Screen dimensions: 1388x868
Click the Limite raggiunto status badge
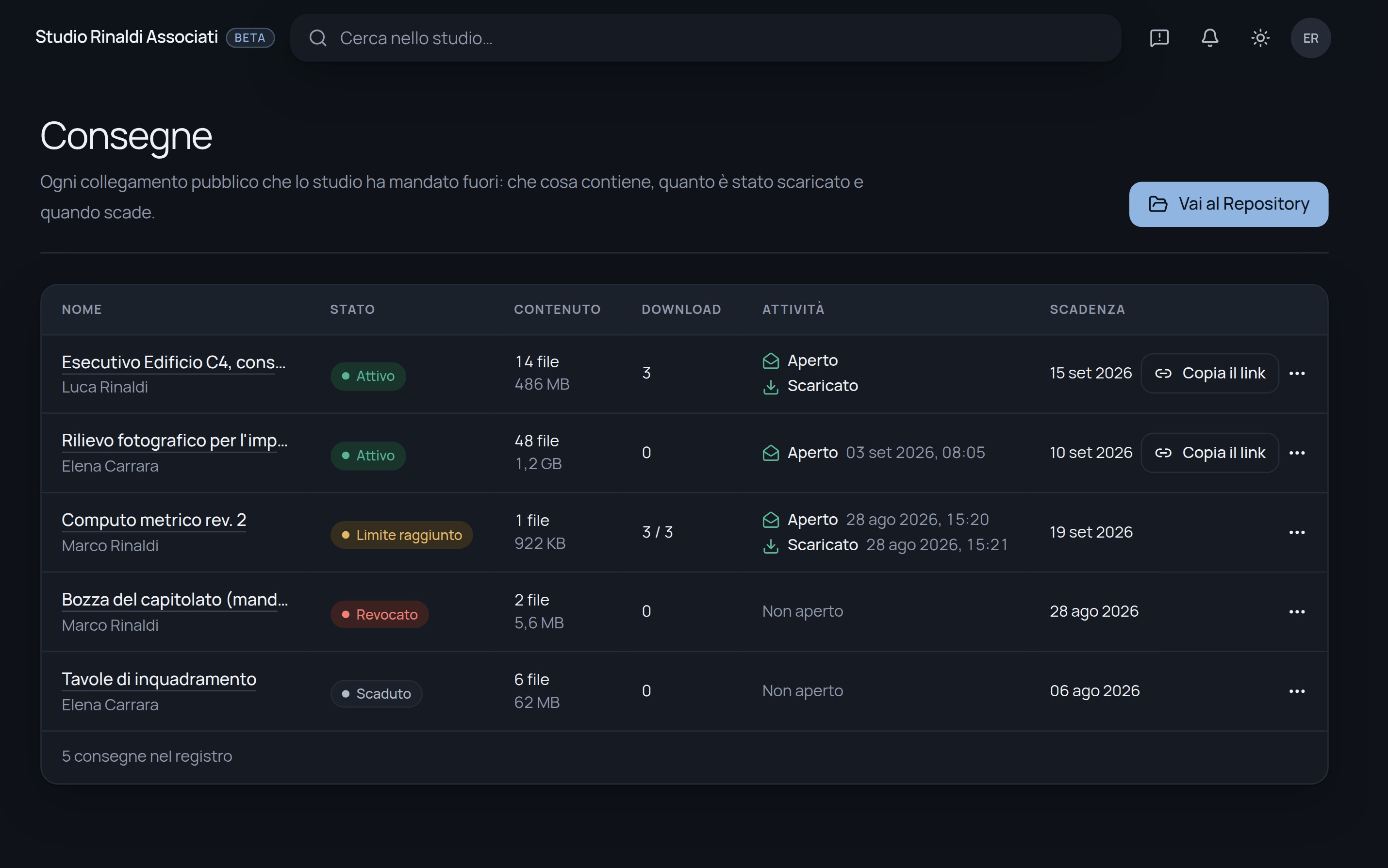pyautogui.click(x=401, y=535)
